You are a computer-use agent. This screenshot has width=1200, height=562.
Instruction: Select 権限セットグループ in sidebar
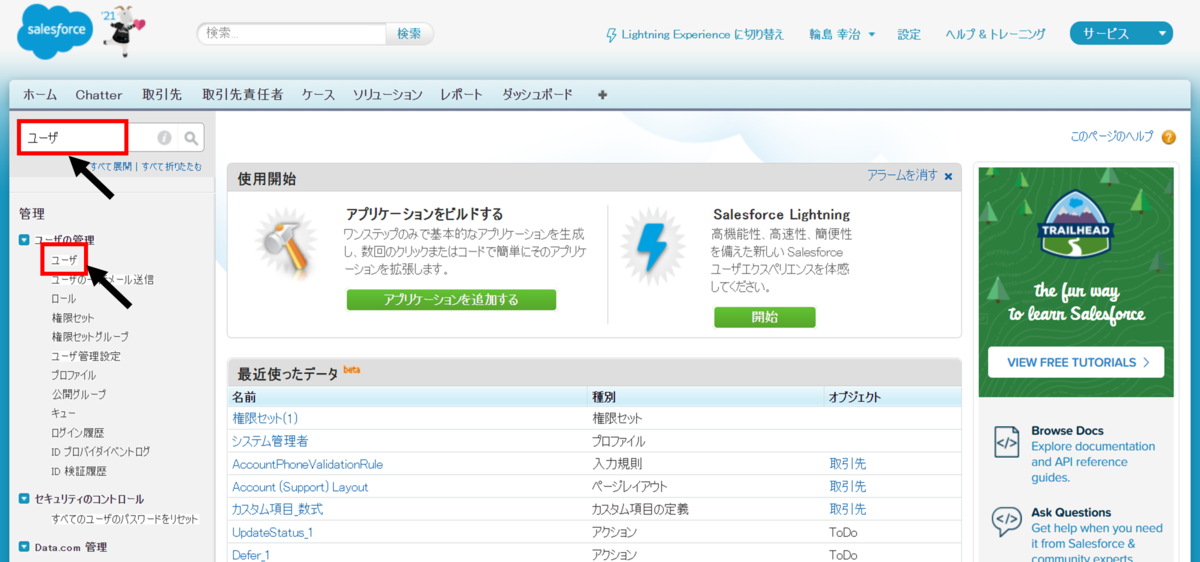pyautogui.click(x=90, y=337)
